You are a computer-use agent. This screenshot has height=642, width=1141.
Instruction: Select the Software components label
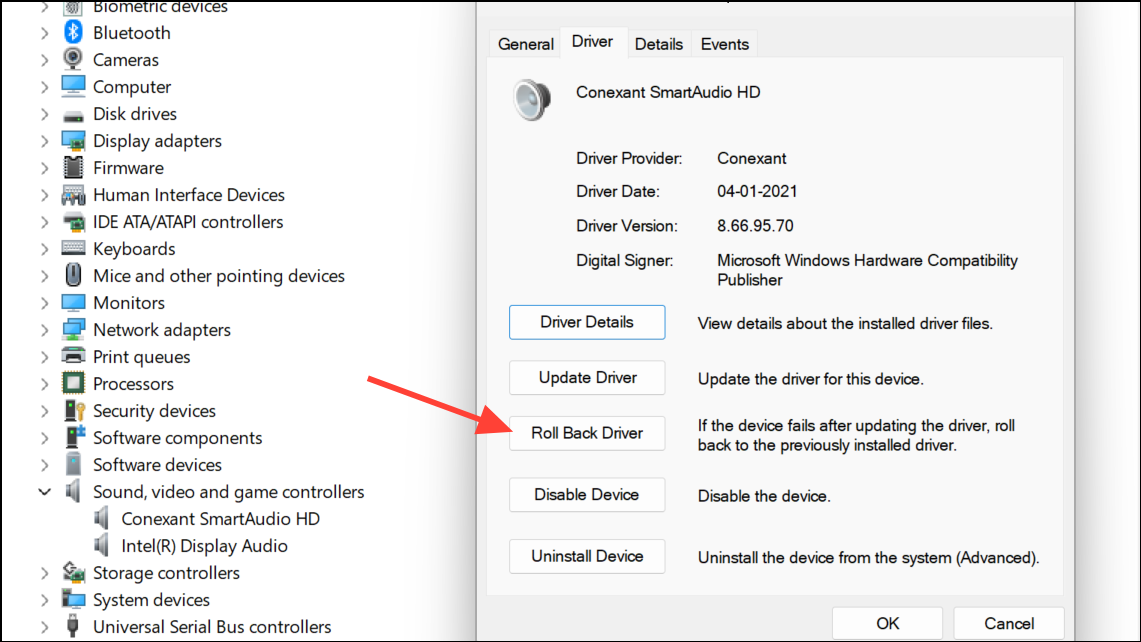178,437
